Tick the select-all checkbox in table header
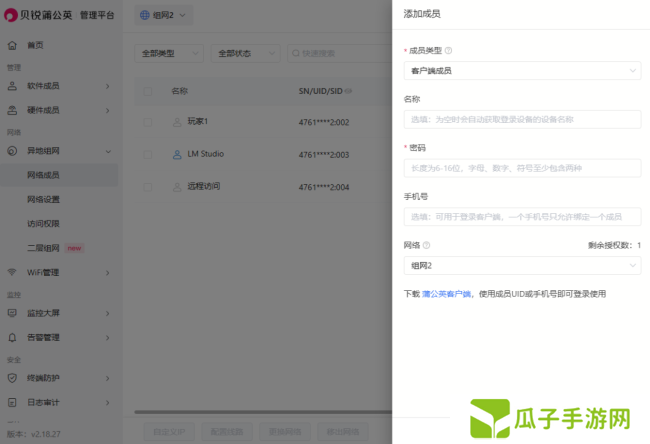This screenshot has width=650, height=444. pos(148,91)
